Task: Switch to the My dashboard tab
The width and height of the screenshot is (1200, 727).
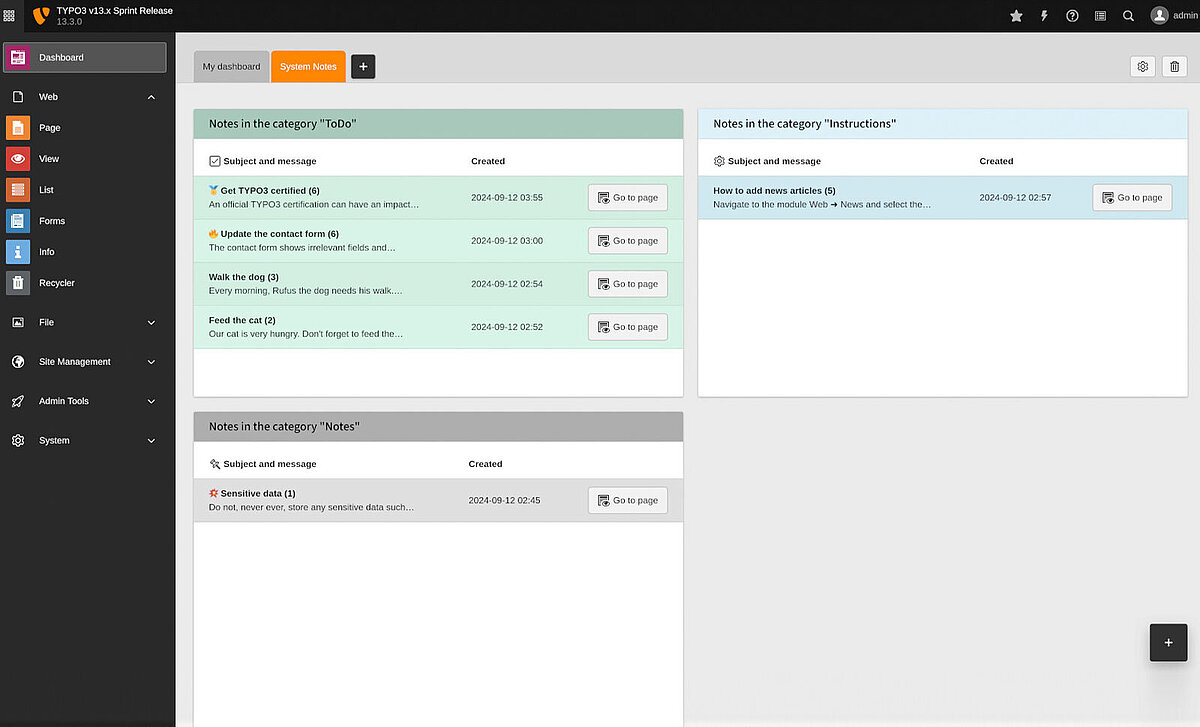Action: tap(231, 66)
